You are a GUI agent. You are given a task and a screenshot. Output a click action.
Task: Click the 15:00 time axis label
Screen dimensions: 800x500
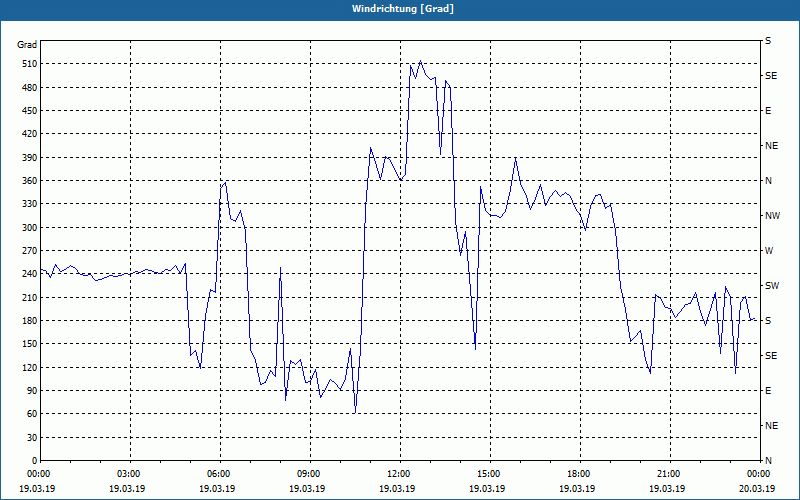point(490,474)
